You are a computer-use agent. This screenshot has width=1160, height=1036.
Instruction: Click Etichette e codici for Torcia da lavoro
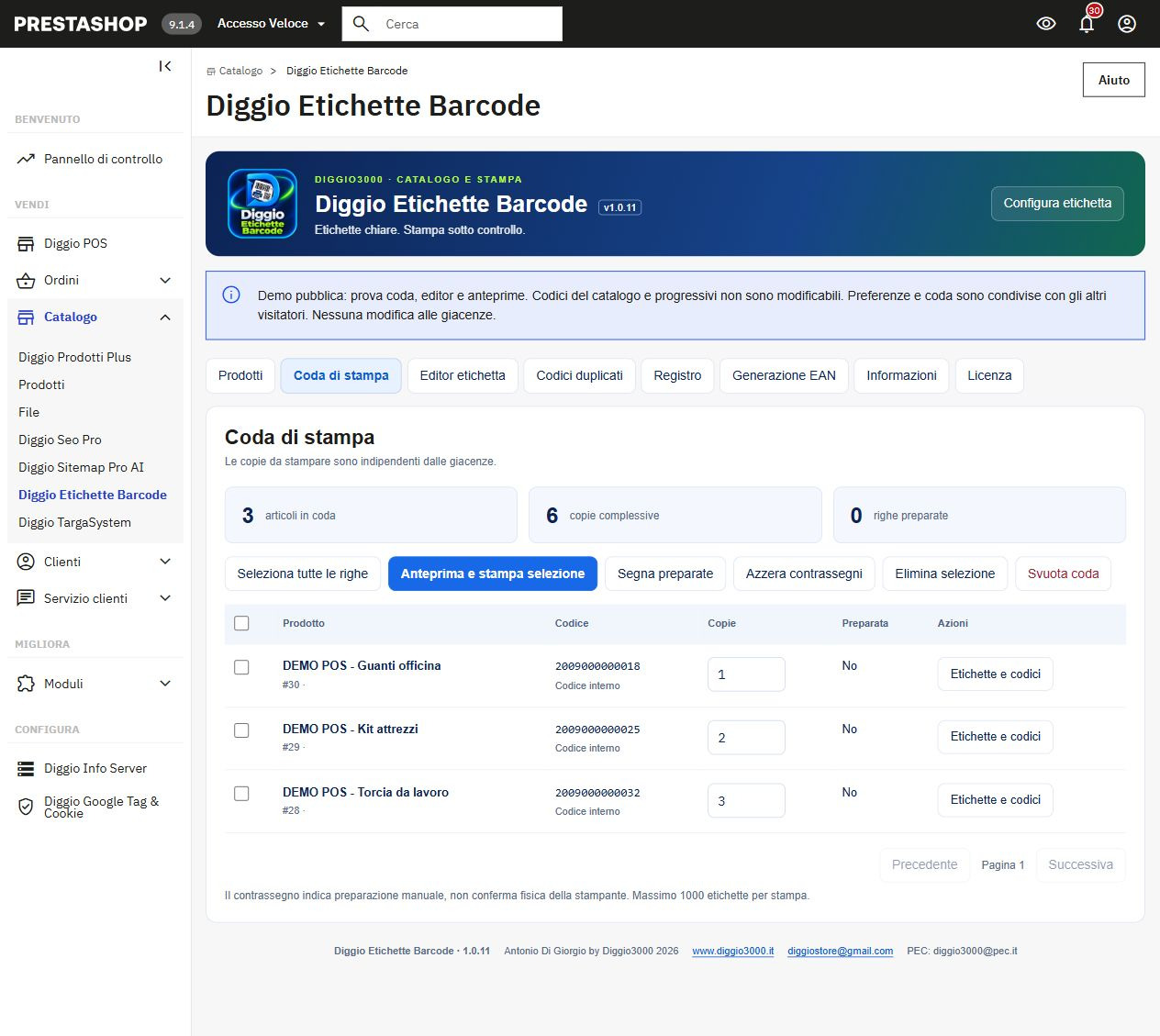click(x=996, y=800)
